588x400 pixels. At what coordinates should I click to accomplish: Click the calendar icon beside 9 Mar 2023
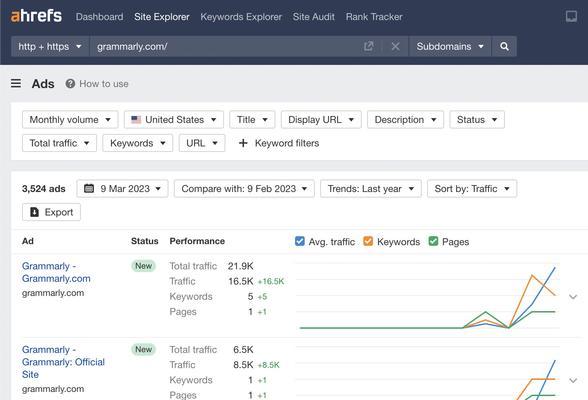[x=89, y=188]
